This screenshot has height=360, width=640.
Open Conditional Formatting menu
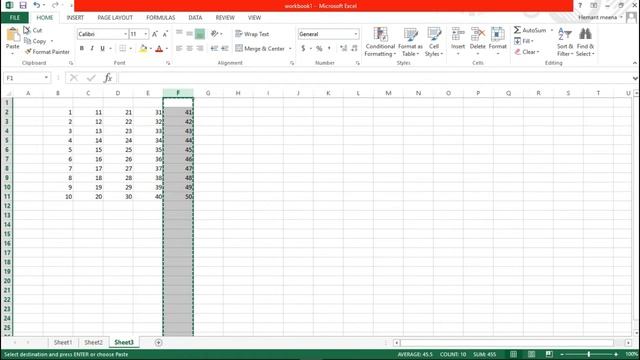(380, 42)
